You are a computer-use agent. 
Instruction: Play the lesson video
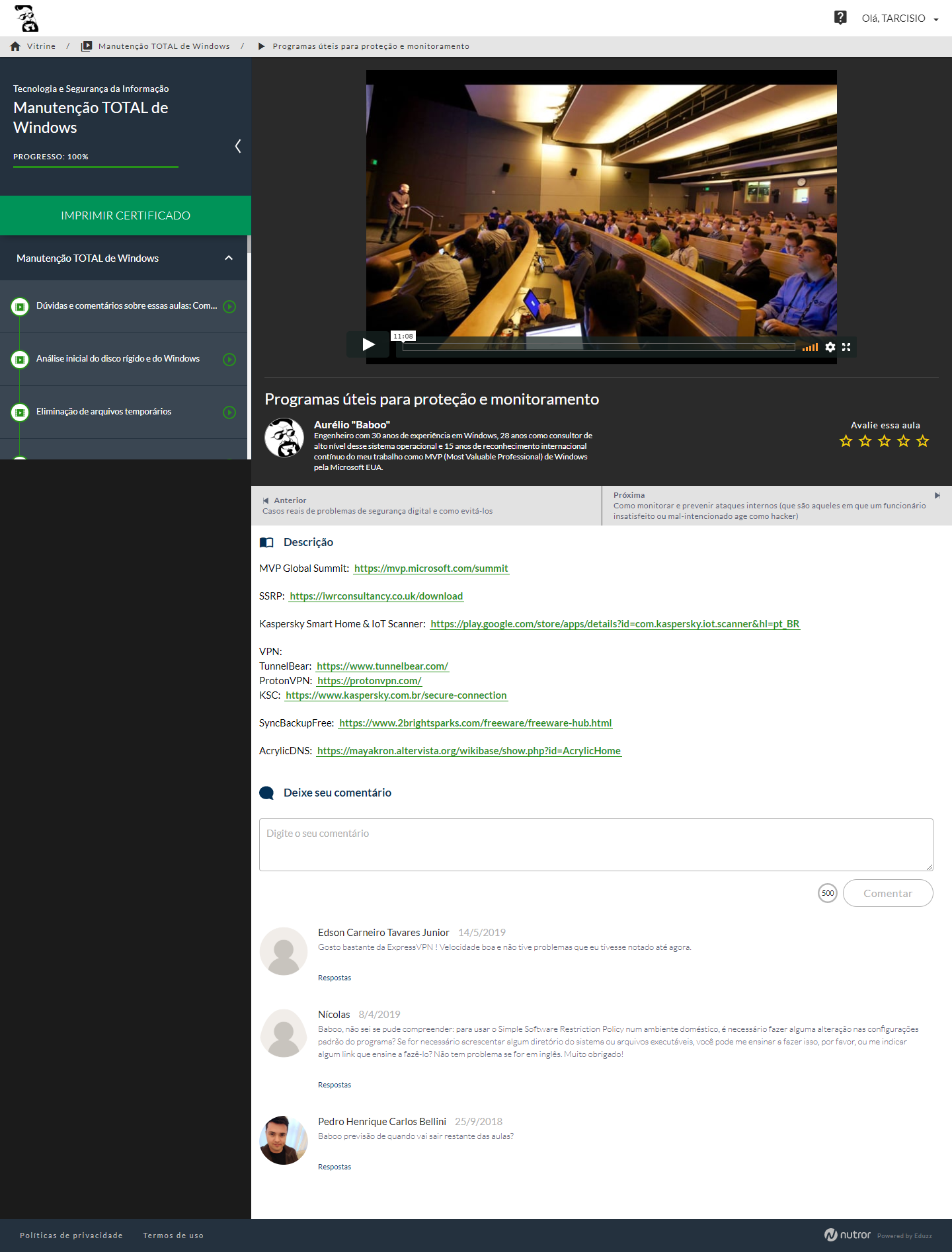coord(368,344)
